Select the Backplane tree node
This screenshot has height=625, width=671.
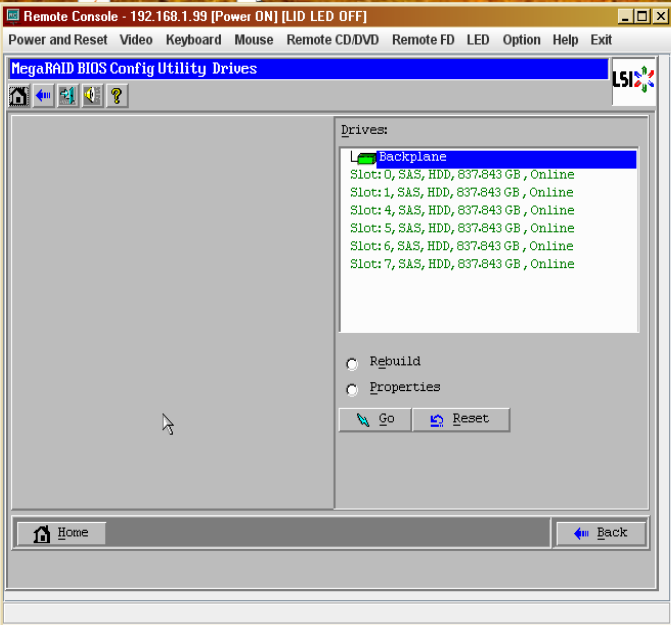(506, 158)
